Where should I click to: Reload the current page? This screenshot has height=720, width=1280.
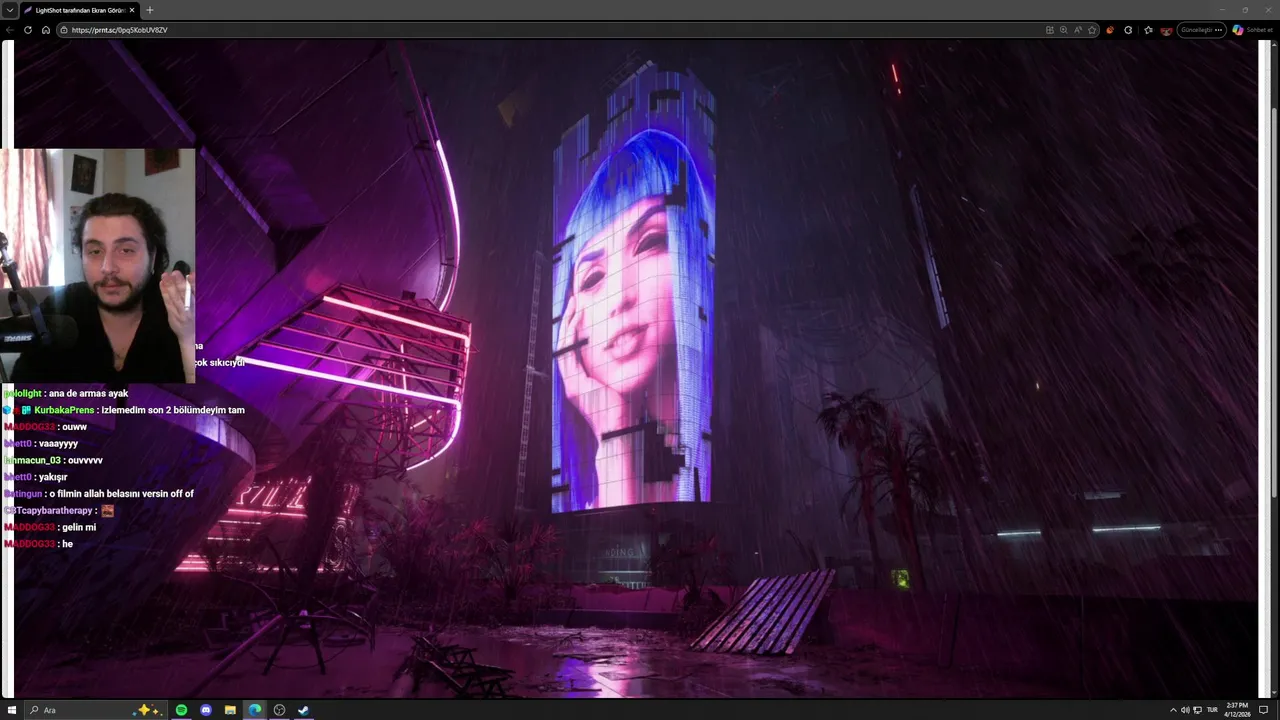point(28,30)
